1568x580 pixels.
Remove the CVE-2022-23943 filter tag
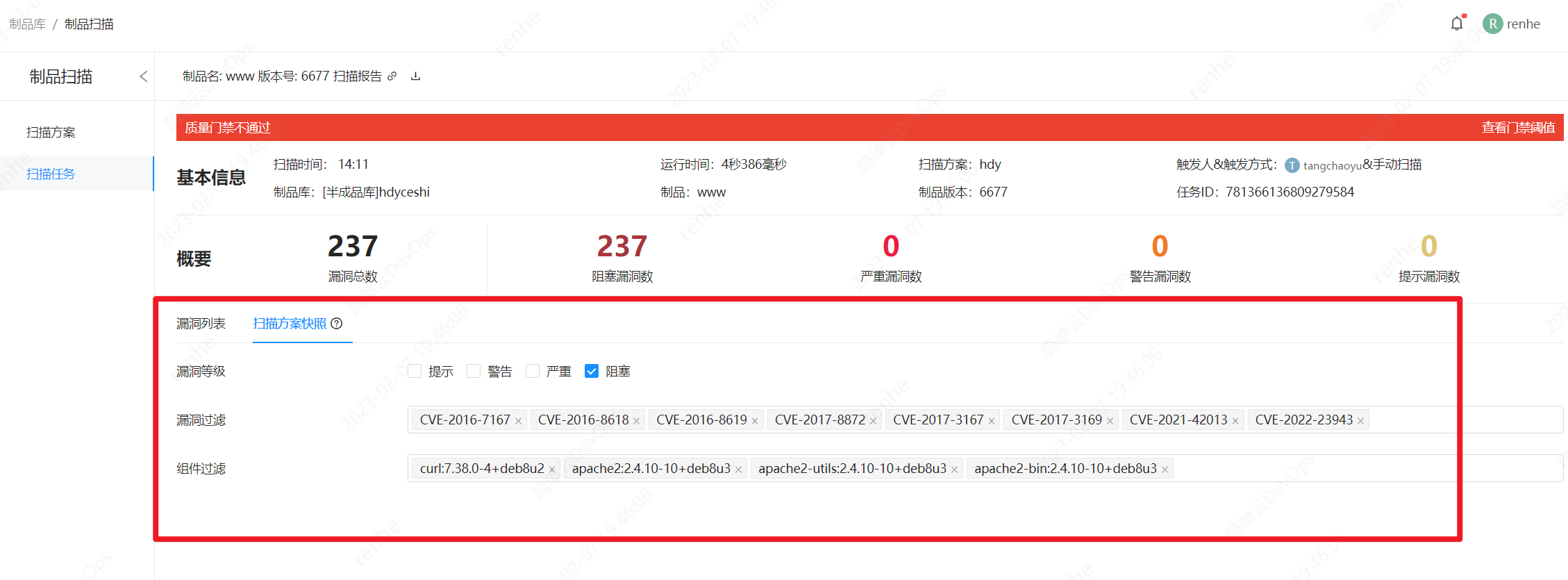[1360, 421]
